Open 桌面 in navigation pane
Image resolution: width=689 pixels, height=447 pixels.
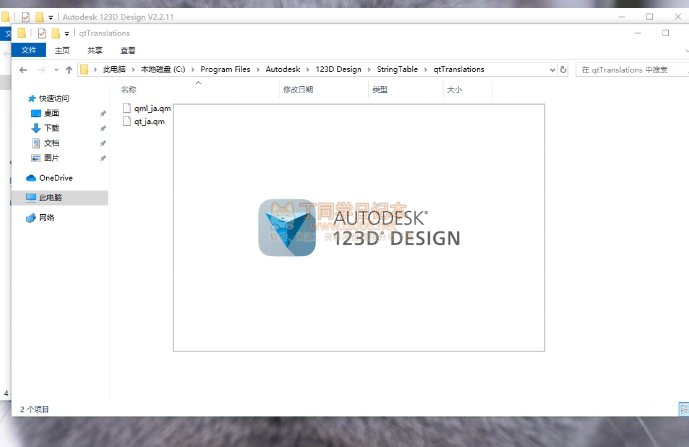tap(51, 113)
